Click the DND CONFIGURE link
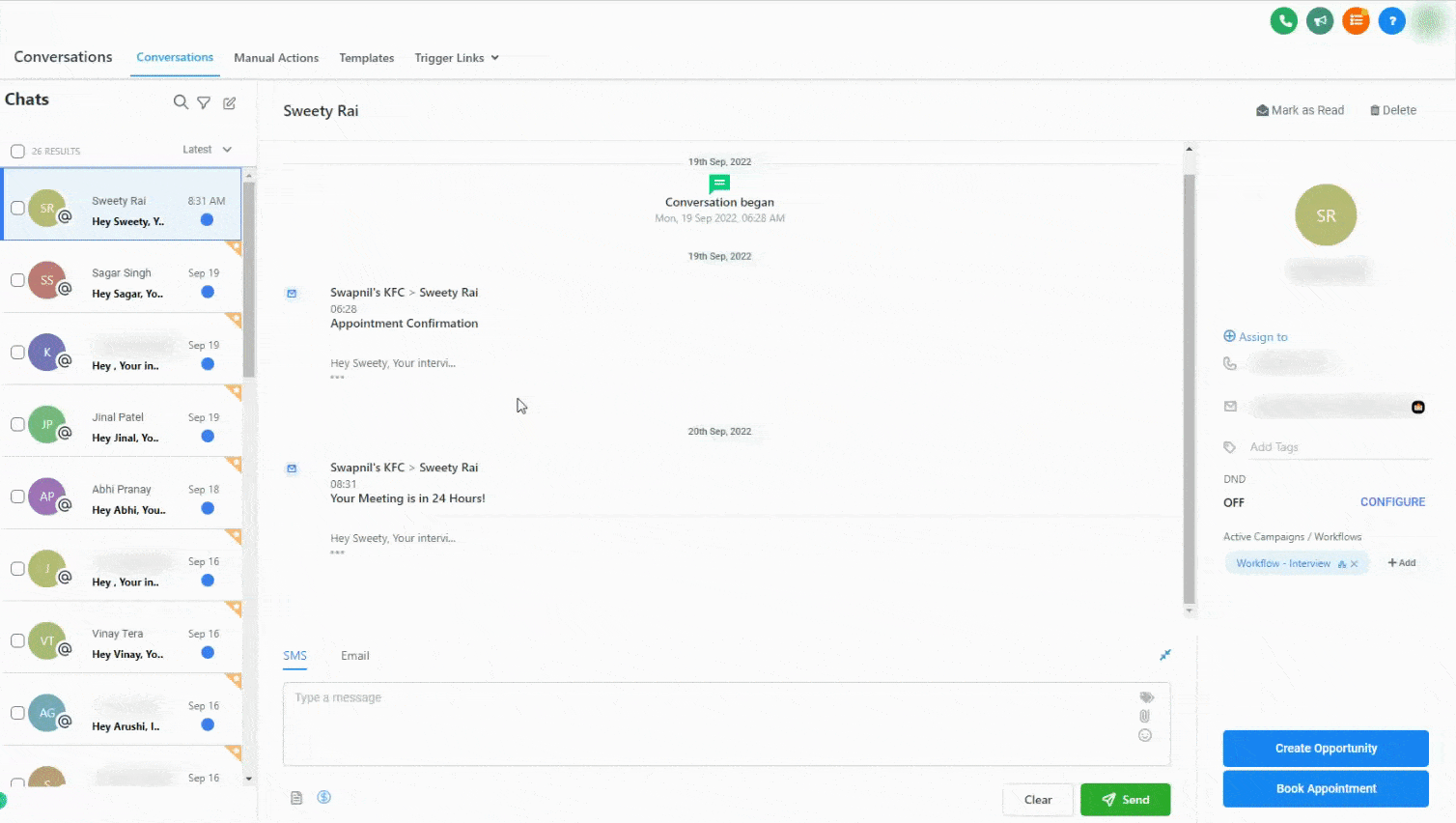 1392,502
